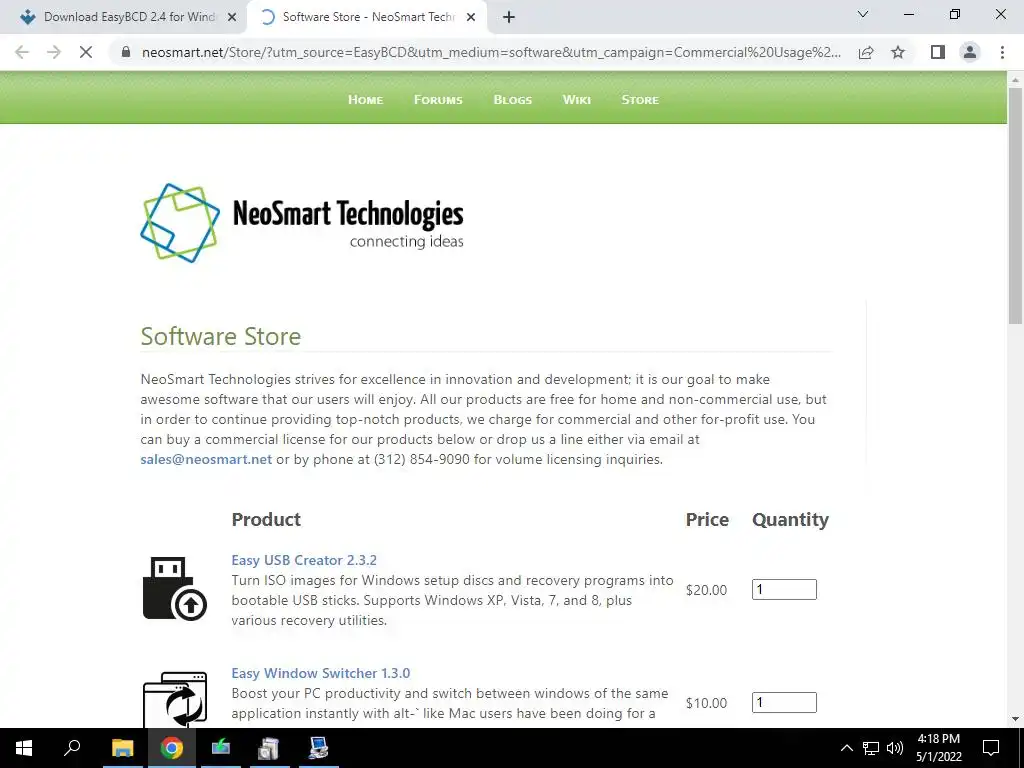Share this page using the share icon
This screenshot has width=1024, height=768.
(866, 52)
